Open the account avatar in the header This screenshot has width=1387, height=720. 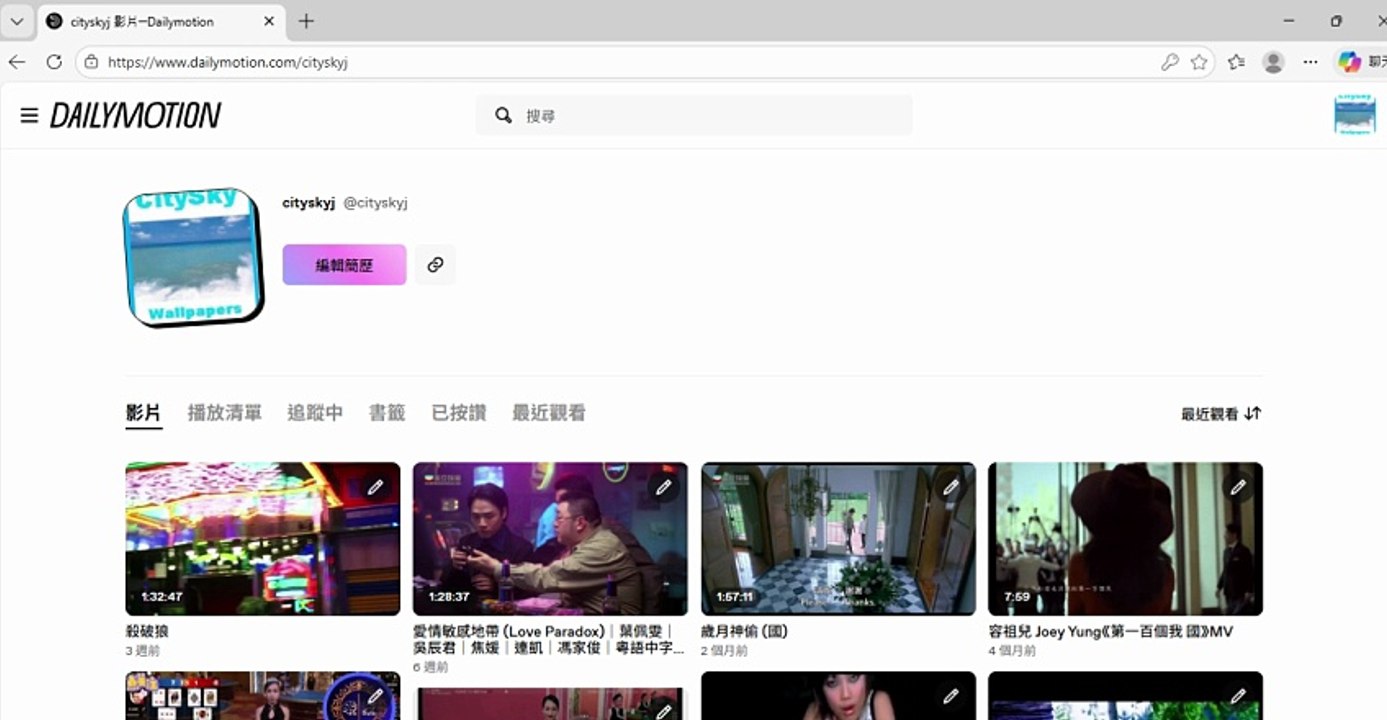1355,115
